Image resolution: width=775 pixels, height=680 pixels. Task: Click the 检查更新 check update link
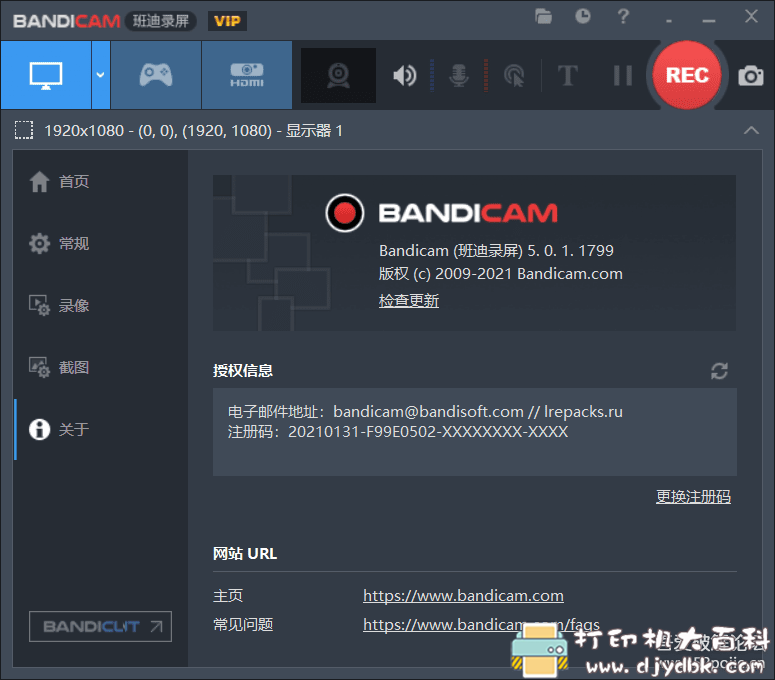point(409,300)
